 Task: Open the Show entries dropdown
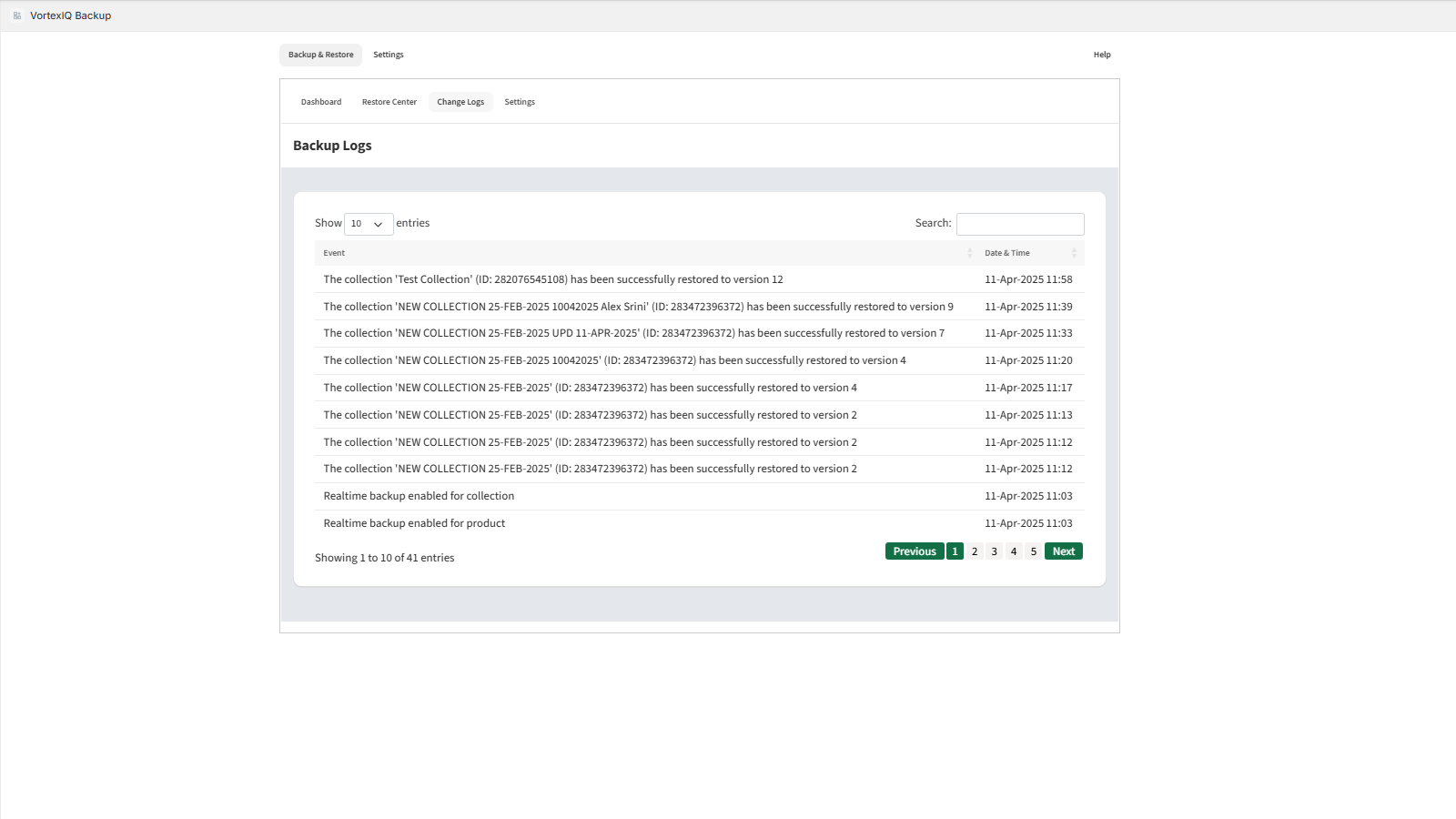368,224
